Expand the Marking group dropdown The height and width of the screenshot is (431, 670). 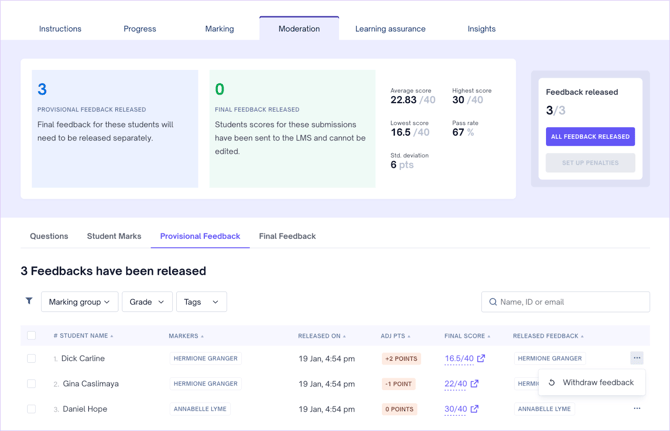79,302
